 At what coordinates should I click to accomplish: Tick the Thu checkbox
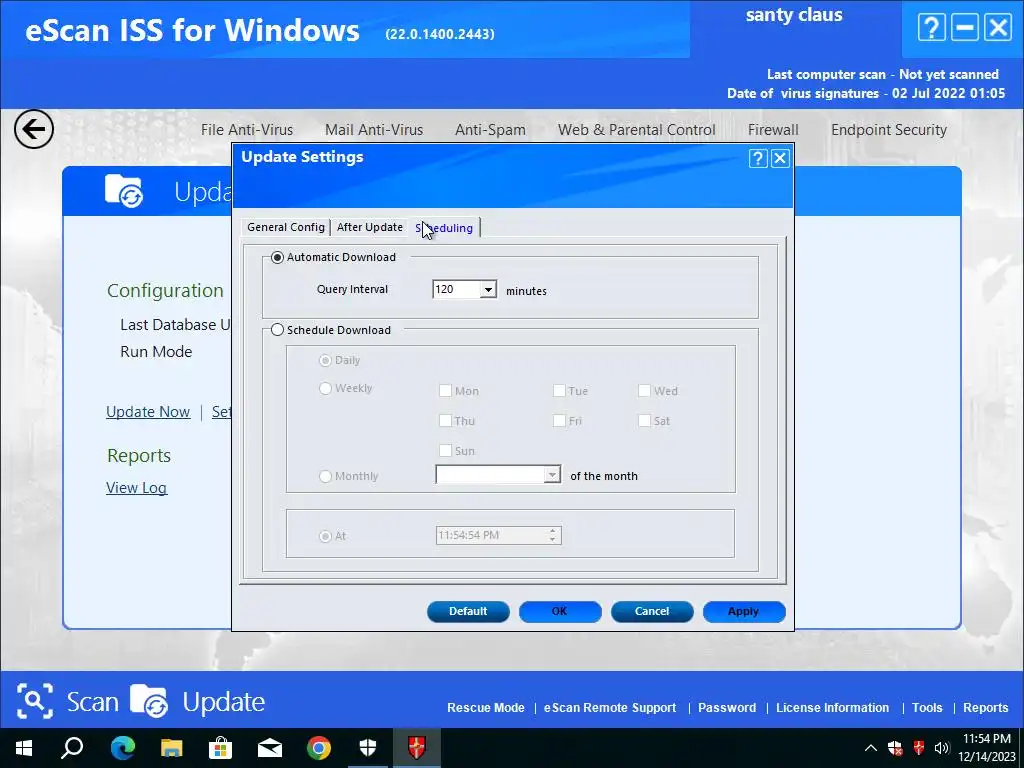pos(445,421)
